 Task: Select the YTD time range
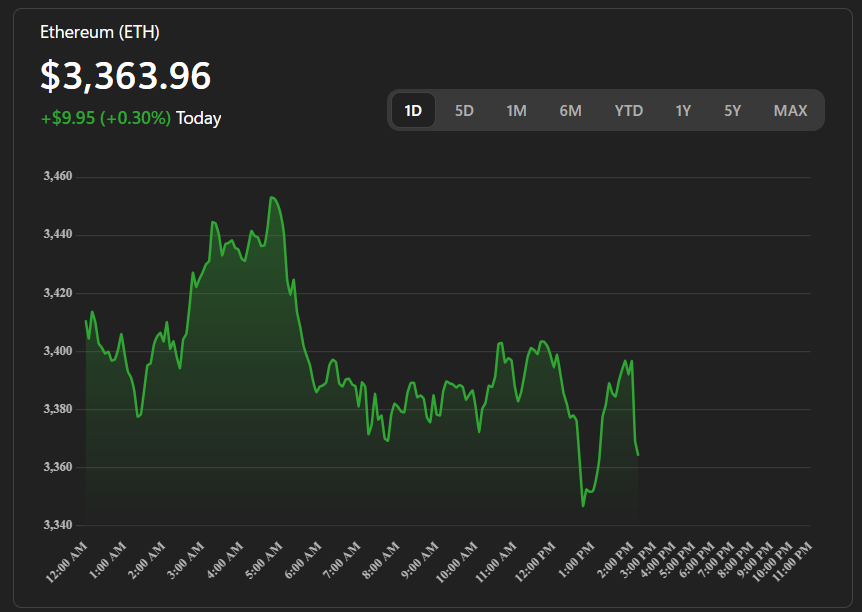[628, 110]
